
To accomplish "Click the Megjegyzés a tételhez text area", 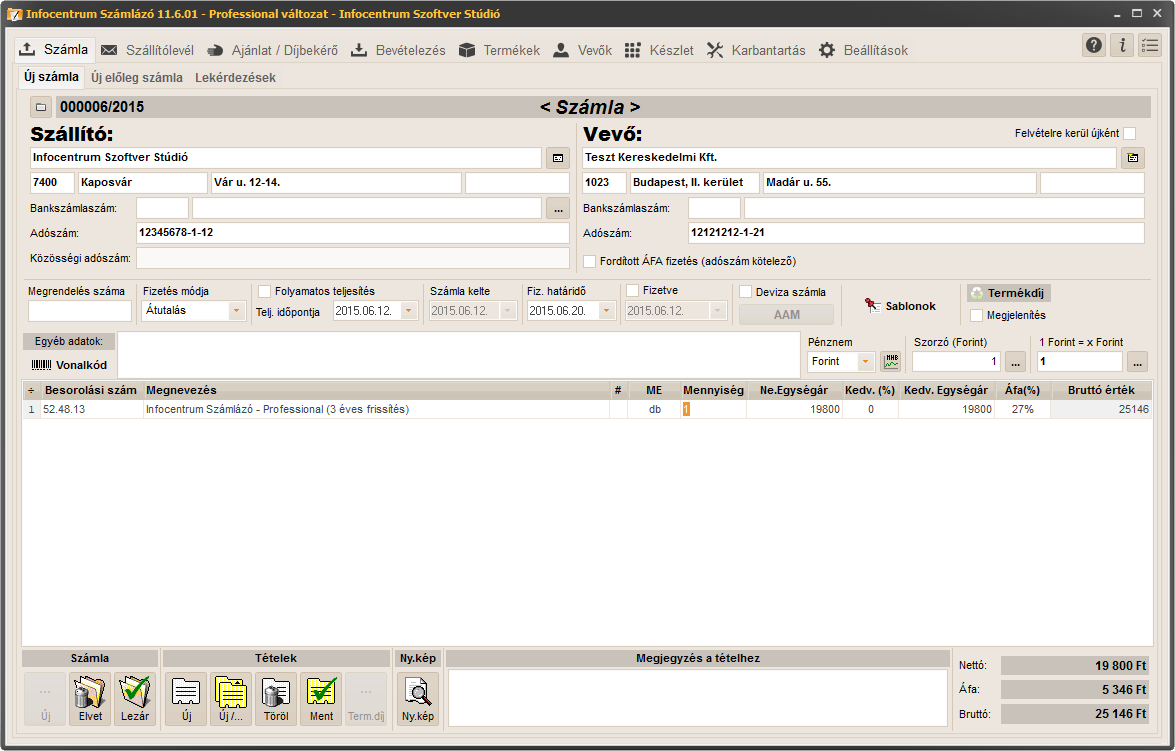I will pos(698,698).
